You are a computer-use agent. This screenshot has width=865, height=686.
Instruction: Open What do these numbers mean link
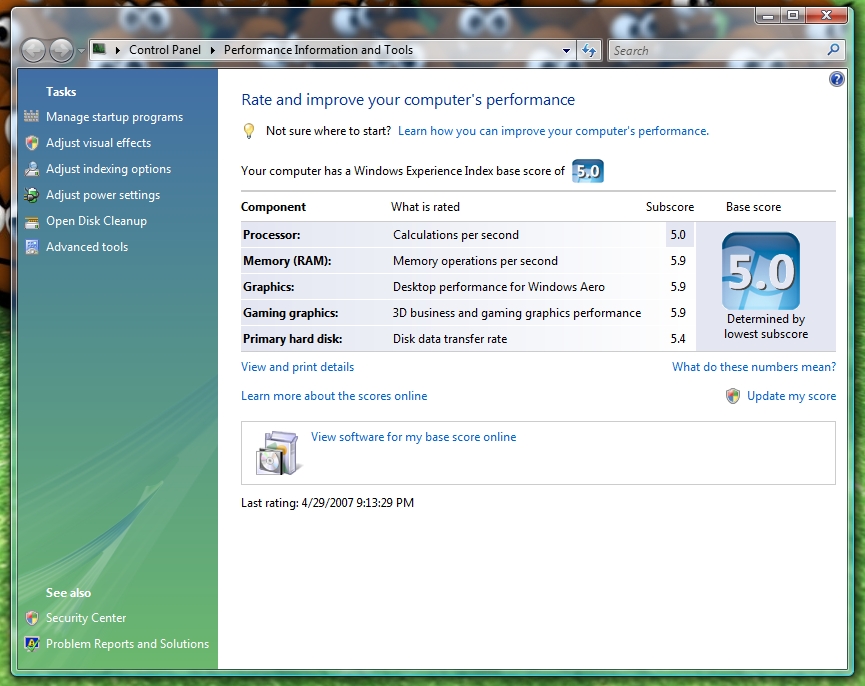tap(754, 367)
